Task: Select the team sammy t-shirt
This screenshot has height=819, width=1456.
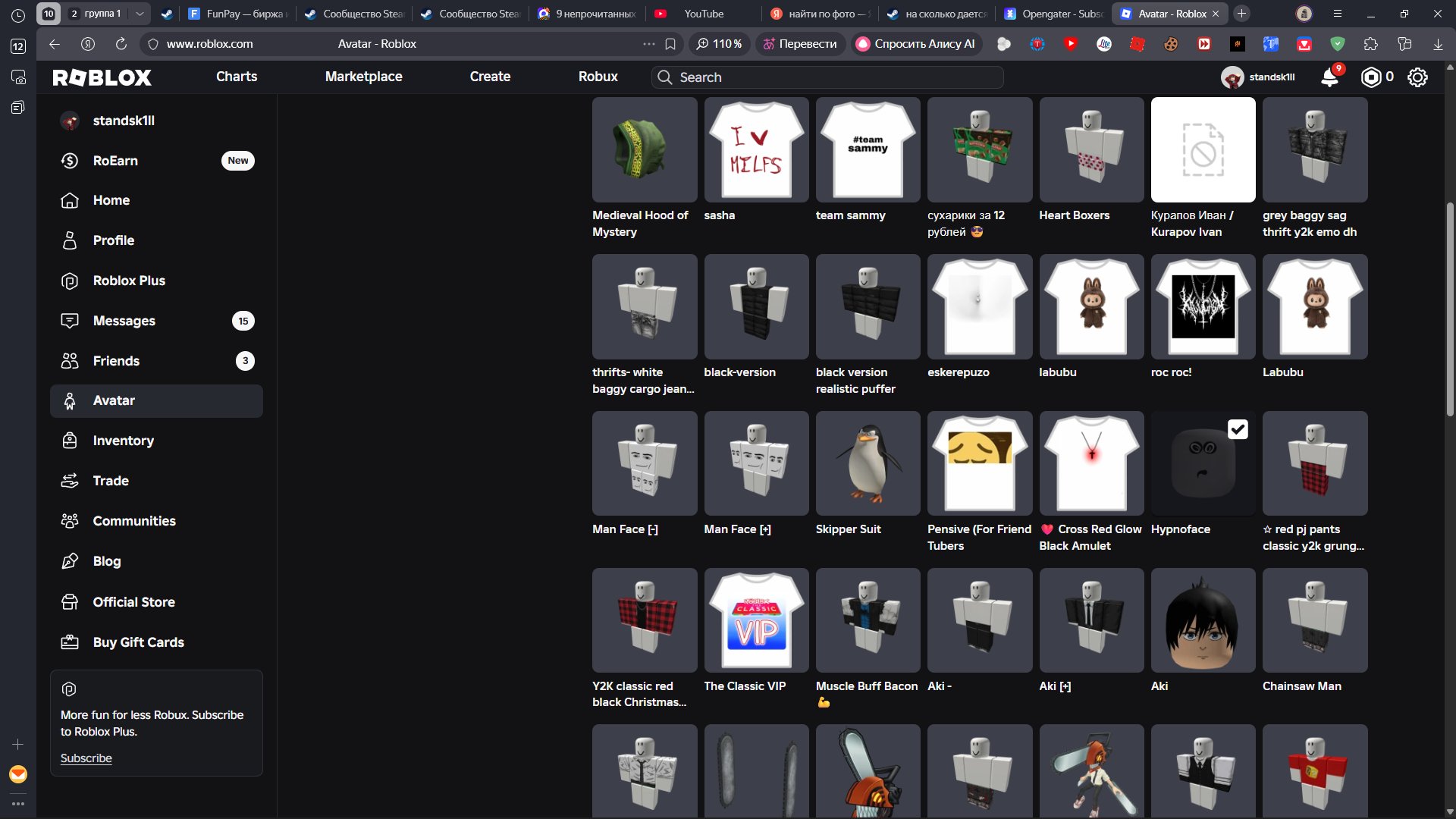Action: (x=868, y=149)
